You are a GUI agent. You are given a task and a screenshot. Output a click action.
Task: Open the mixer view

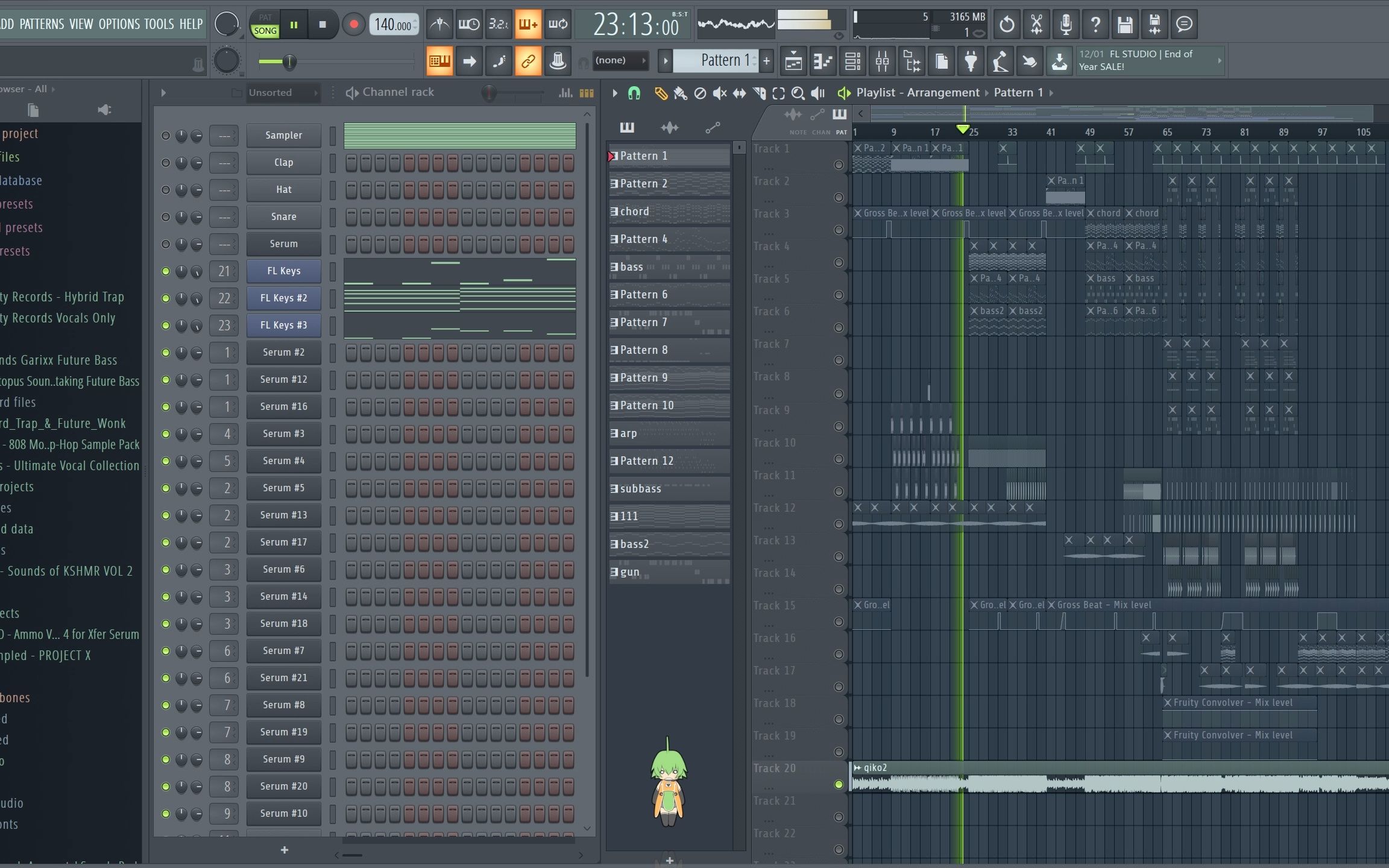(882, 61)
